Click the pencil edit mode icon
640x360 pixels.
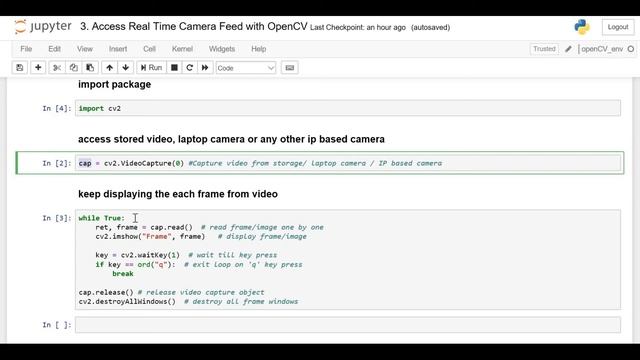pos(568,49)
